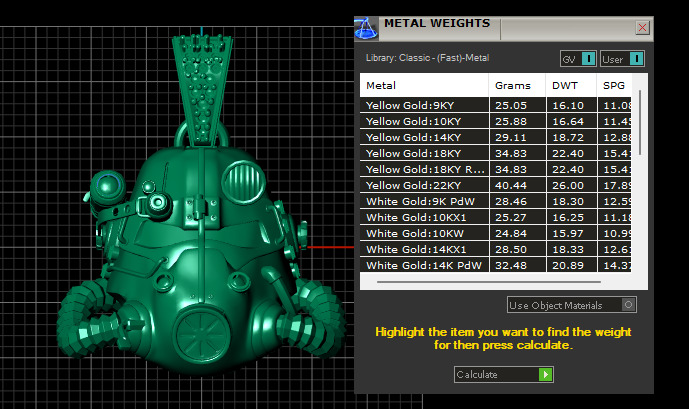Image resolution: width=689 pixels, height=409 pixels.
Task: Enable Use Object Materials option
Action: 572,305
